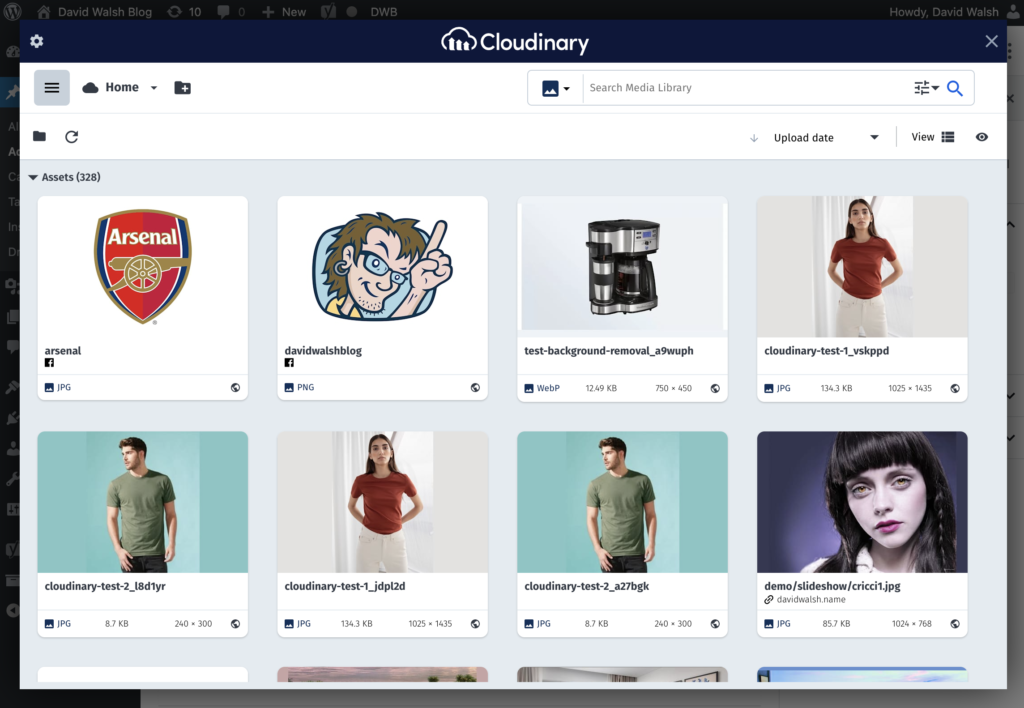The image size is (1024, 708).
Task: Click the link icon beside davidwalsh.name
Action: [769, 600]
